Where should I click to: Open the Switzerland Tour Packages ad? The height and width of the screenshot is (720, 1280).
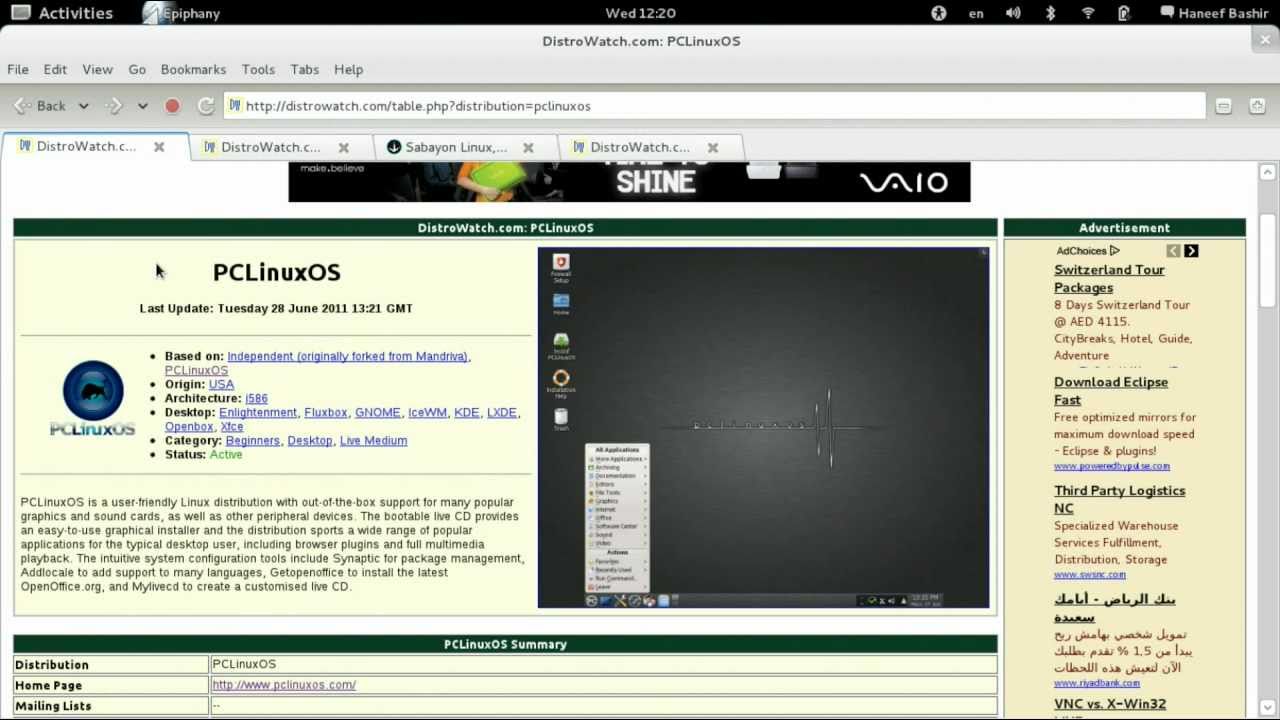[1109, 279]
